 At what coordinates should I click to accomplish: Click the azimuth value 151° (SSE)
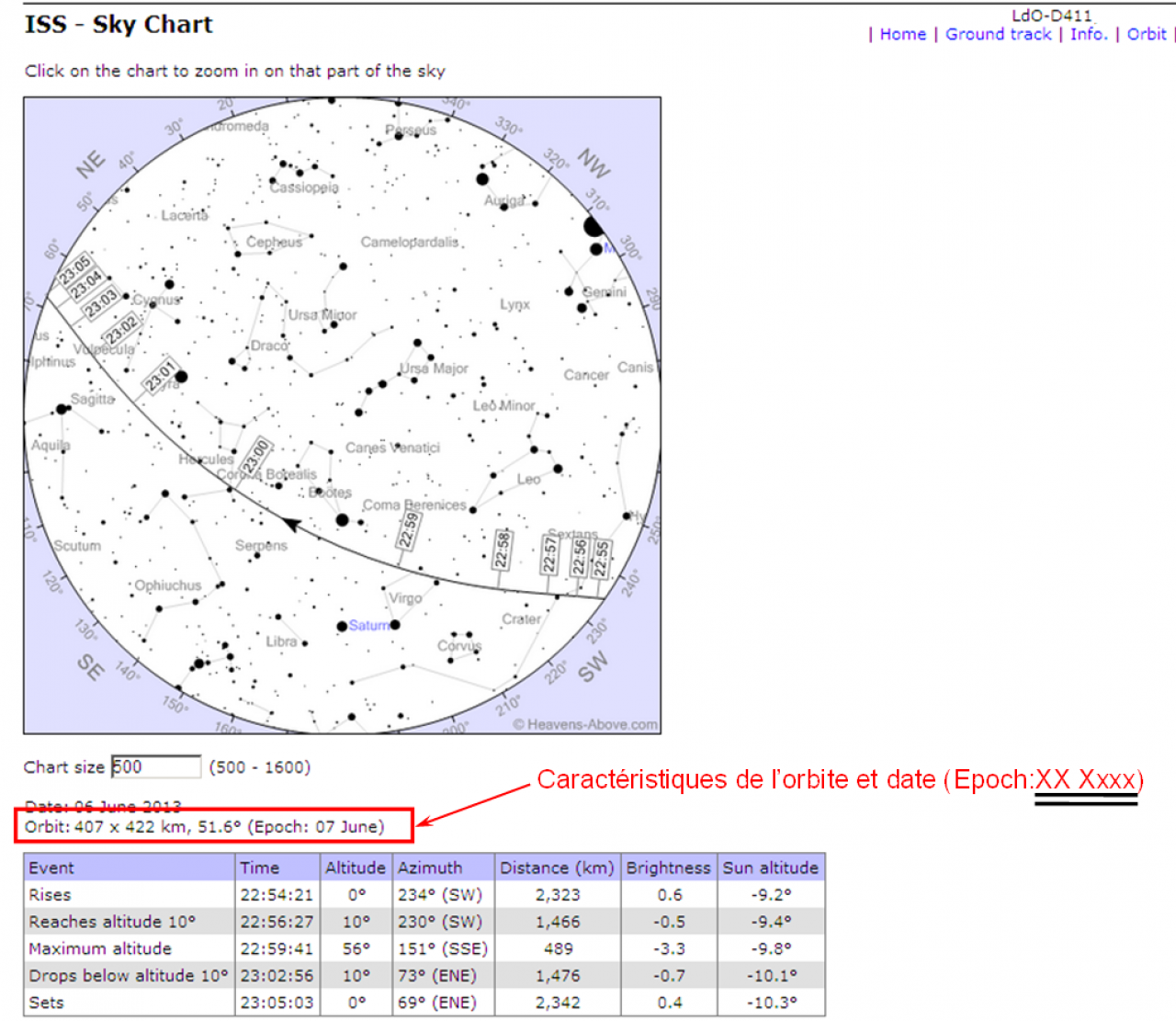(443, 948)
